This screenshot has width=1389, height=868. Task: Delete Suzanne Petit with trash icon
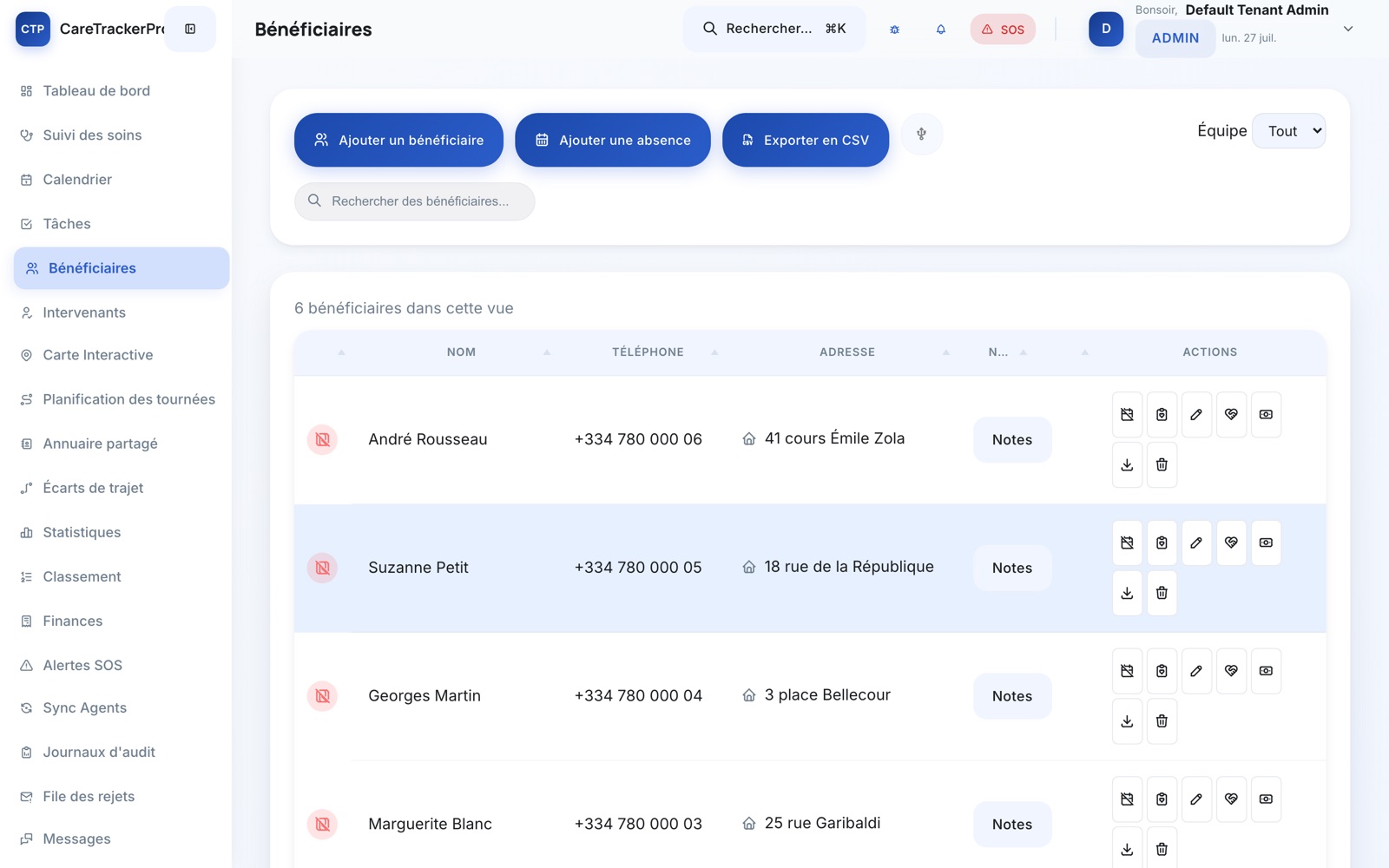[x=1162, y=593]
